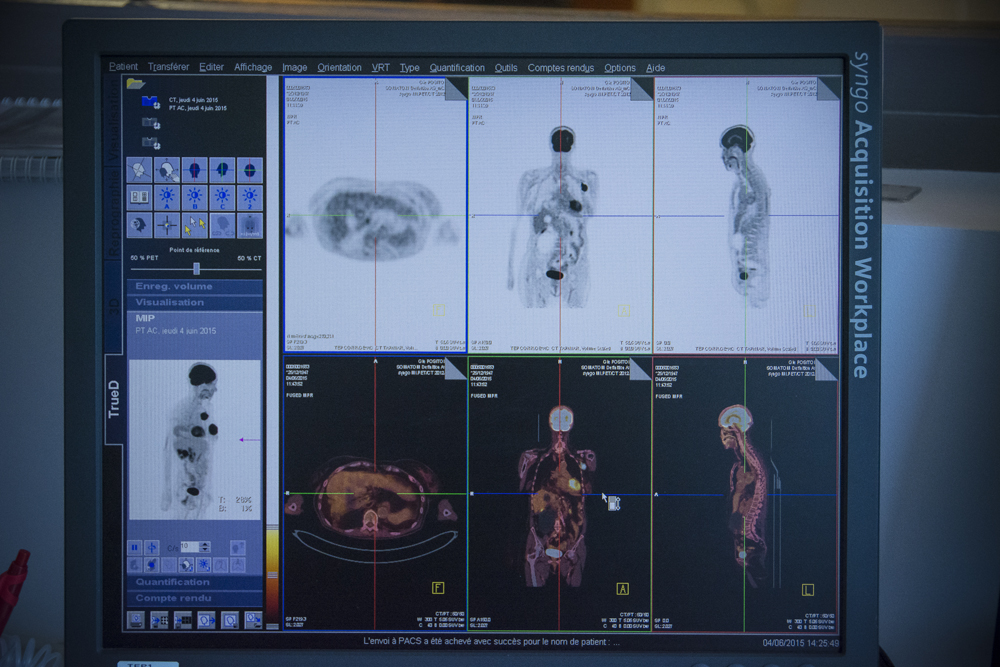The image size is (1000, 667).
Task: Select the CT, jeudi 4 juin 2015 series
Action: coord(193,100)
